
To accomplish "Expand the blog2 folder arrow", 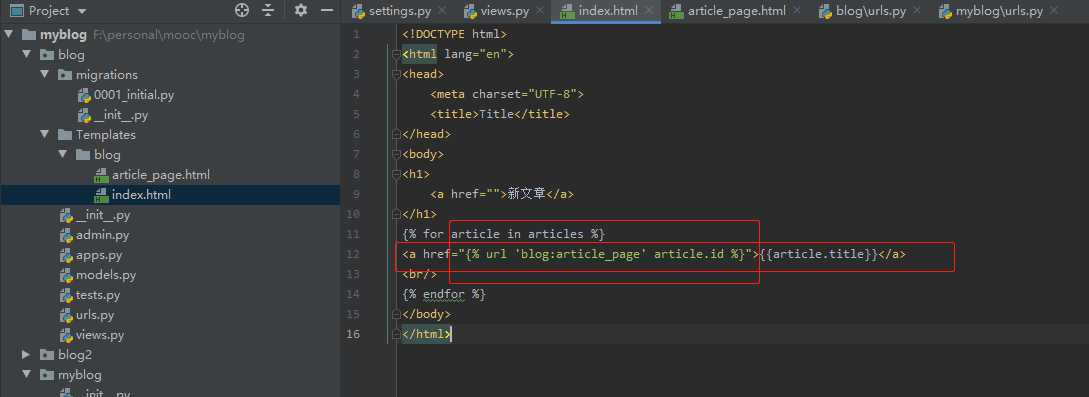I will 26,355.
